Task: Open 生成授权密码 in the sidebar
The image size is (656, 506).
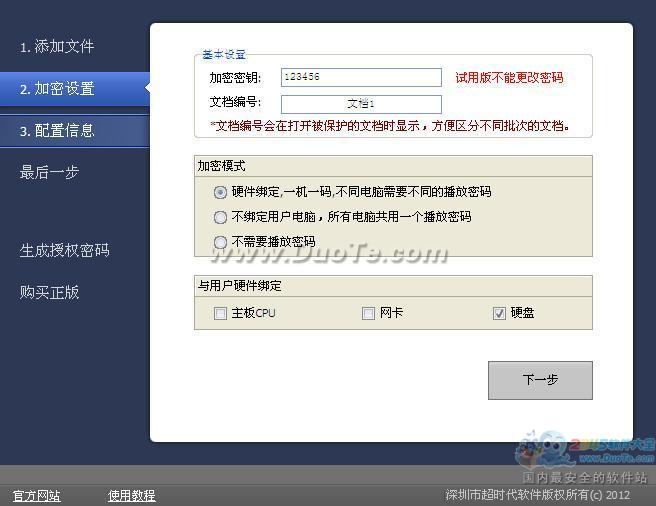Action: (x=64, y=250)
